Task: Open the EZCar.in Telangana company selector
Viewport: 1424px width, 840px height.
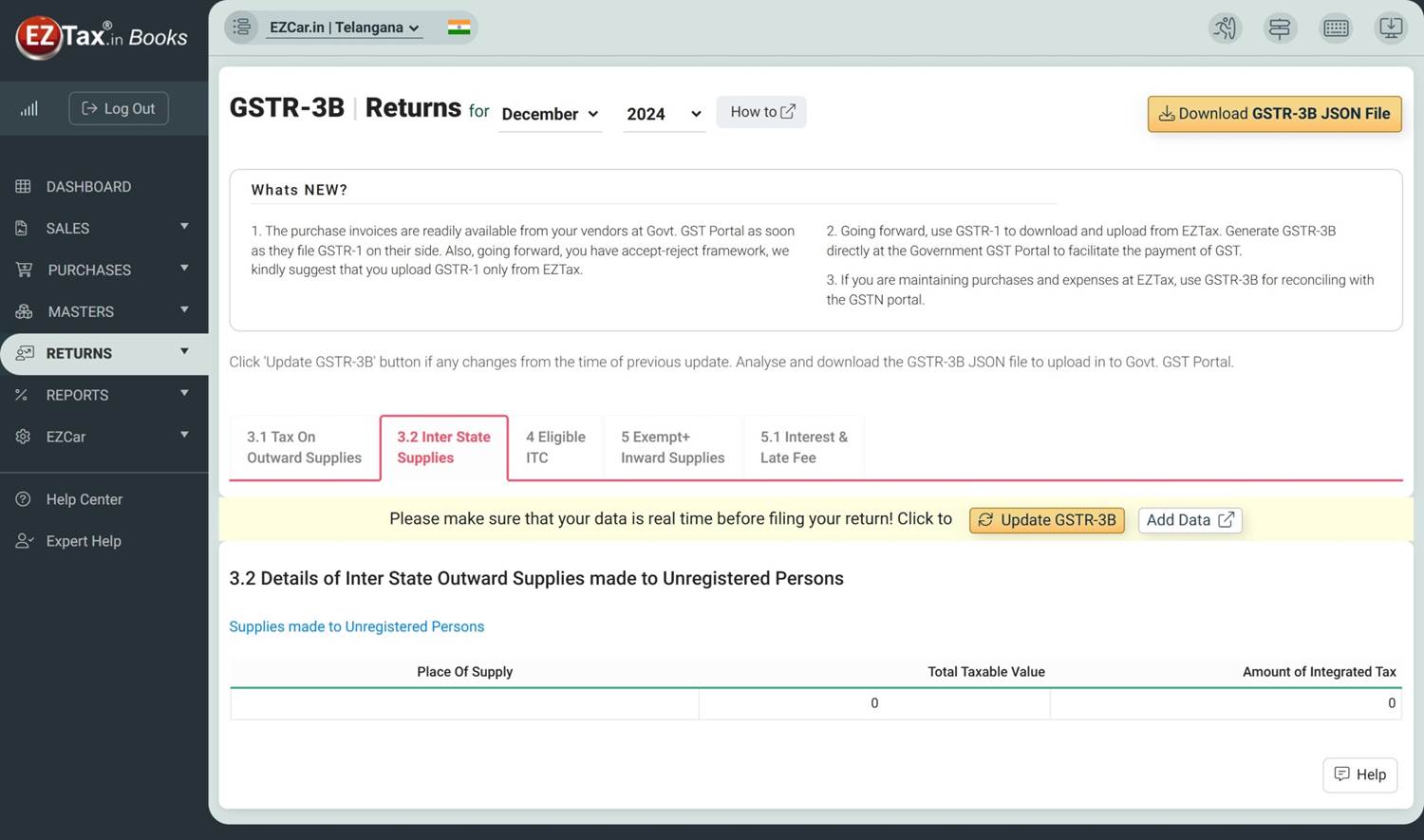Action: [344, 27]
